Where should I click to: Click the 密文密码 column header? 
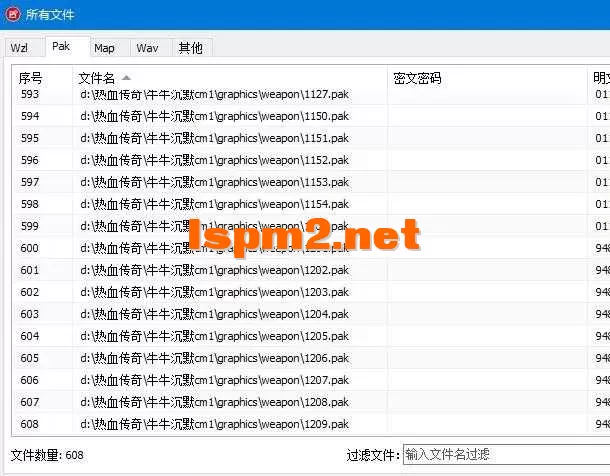(x=487, y=78)
